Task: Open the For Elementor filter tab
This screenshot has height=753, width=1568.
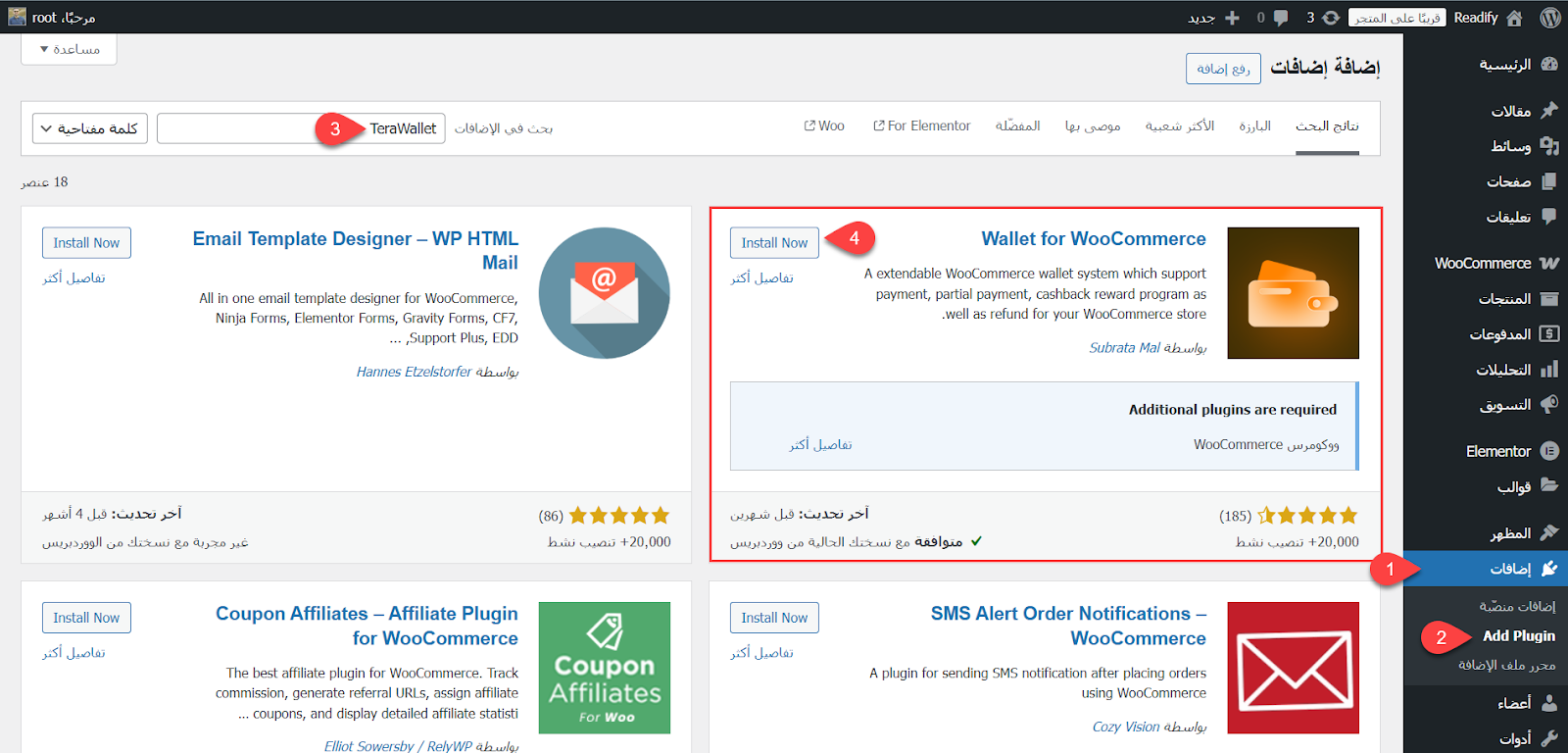Action: (x=921, y=126)
